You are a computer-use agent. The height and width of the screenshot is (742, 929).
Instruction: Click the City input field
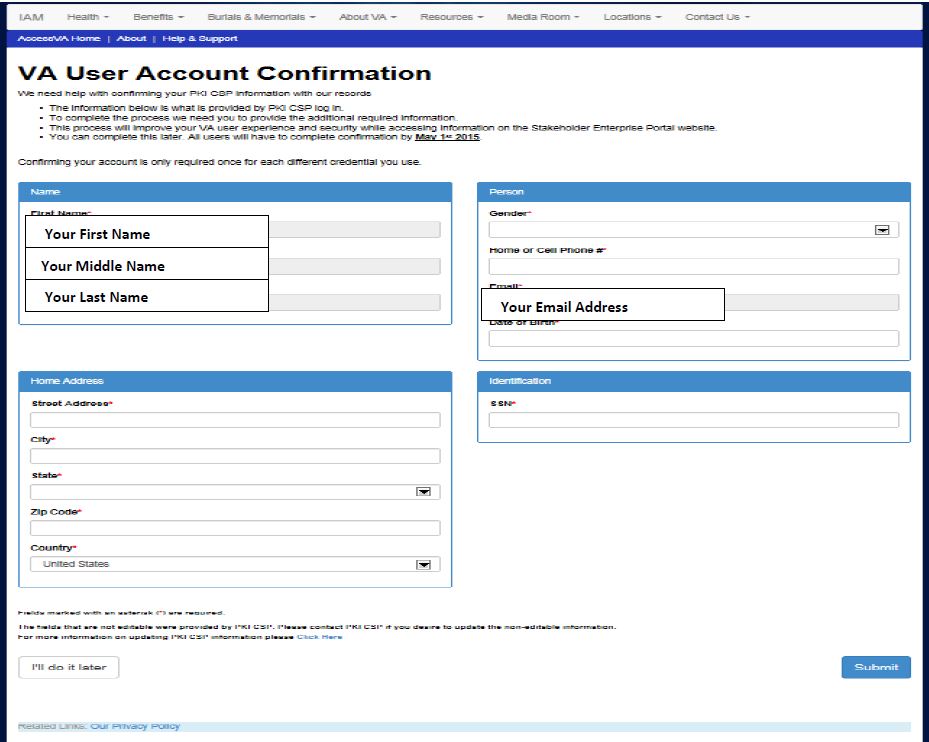pos(235,456)
